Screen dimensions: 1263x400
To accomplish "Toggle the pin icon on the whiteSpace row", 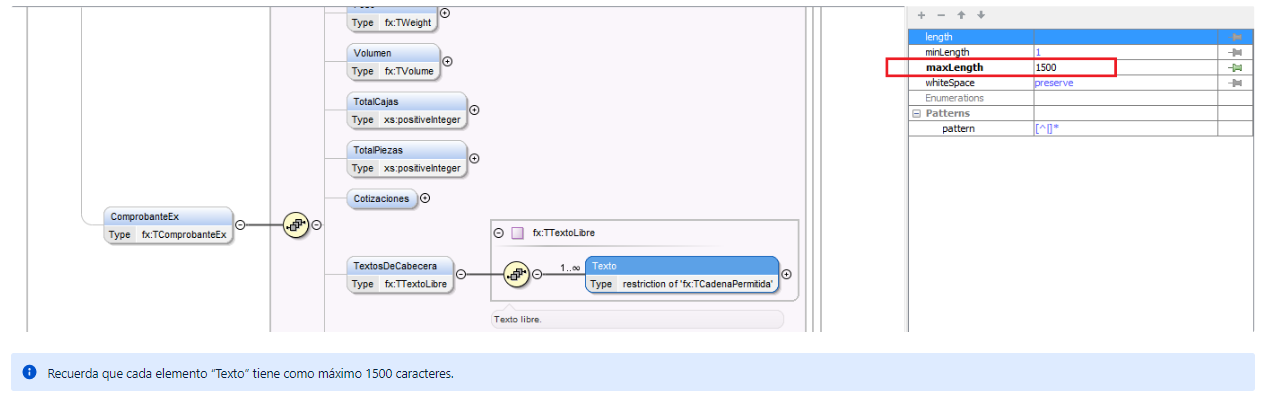I will pos(1236,83).
